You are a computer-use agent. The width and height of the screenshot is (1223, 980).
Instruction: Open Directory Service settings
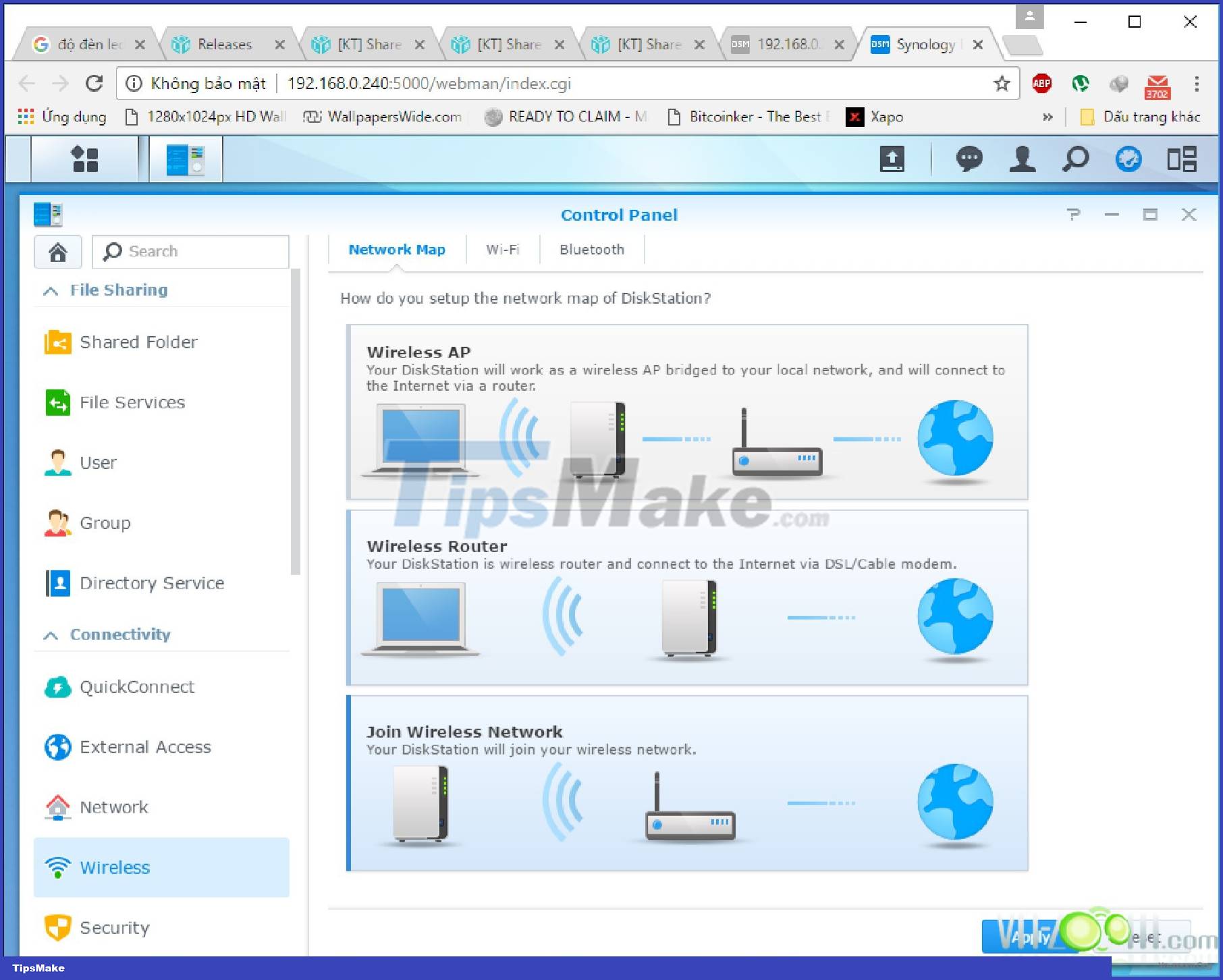click(x=152, y=583)
